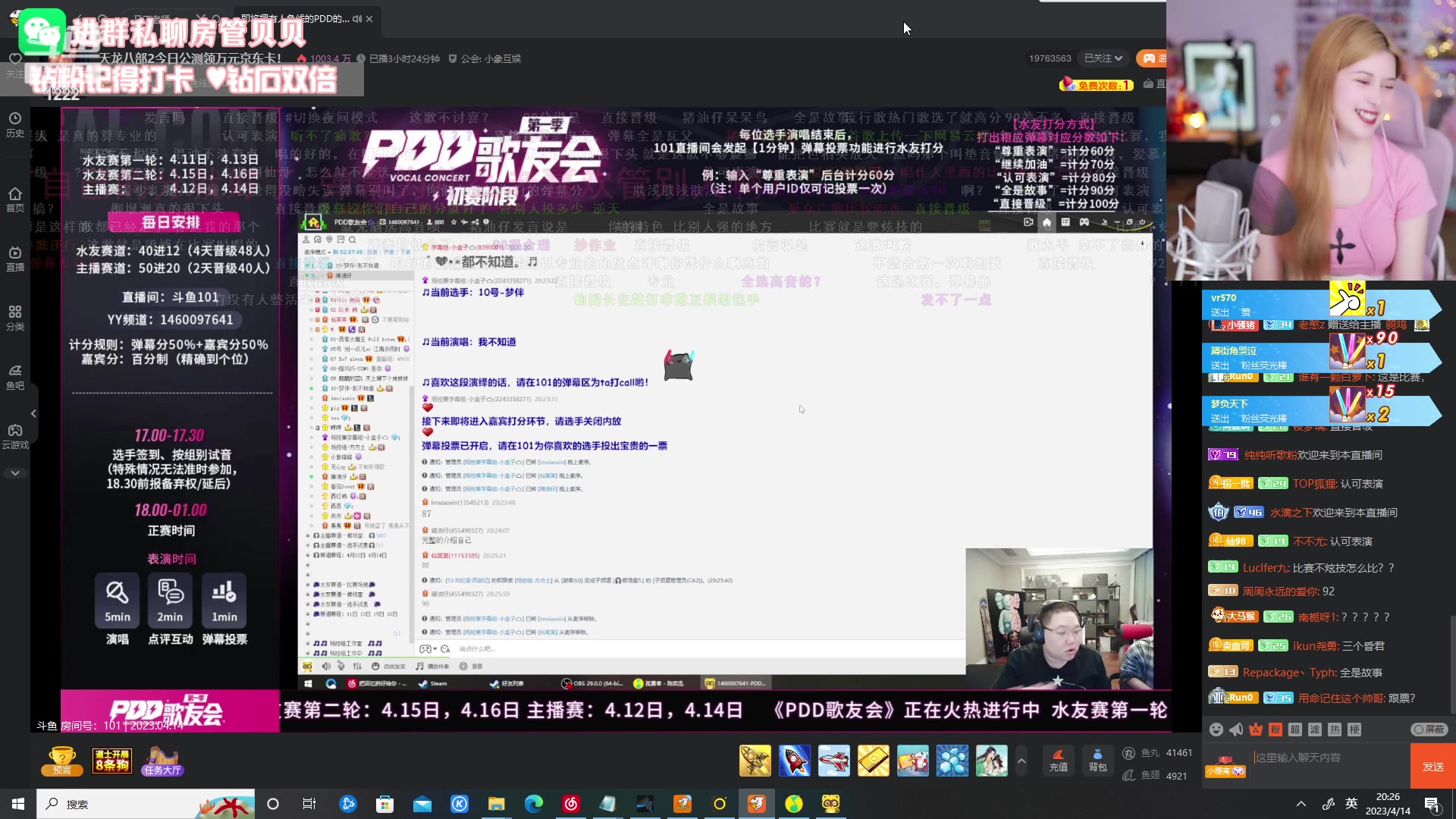This screenshot has height=819, width=1456.
Task: Click the 小暖南 fan badge beside chat input
Action: (1225, 767)
